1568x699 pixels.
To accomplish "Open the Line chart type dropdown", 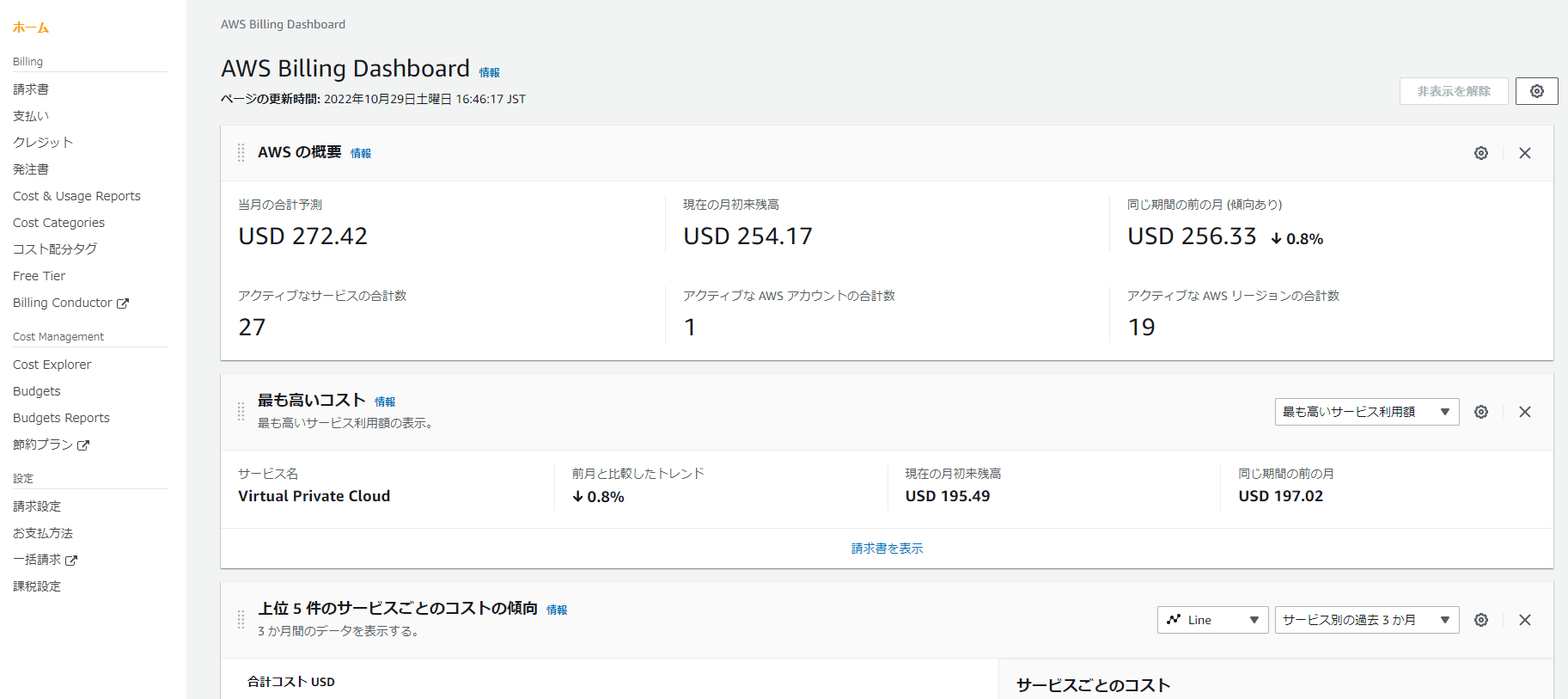I will (x=1212, y=620).
